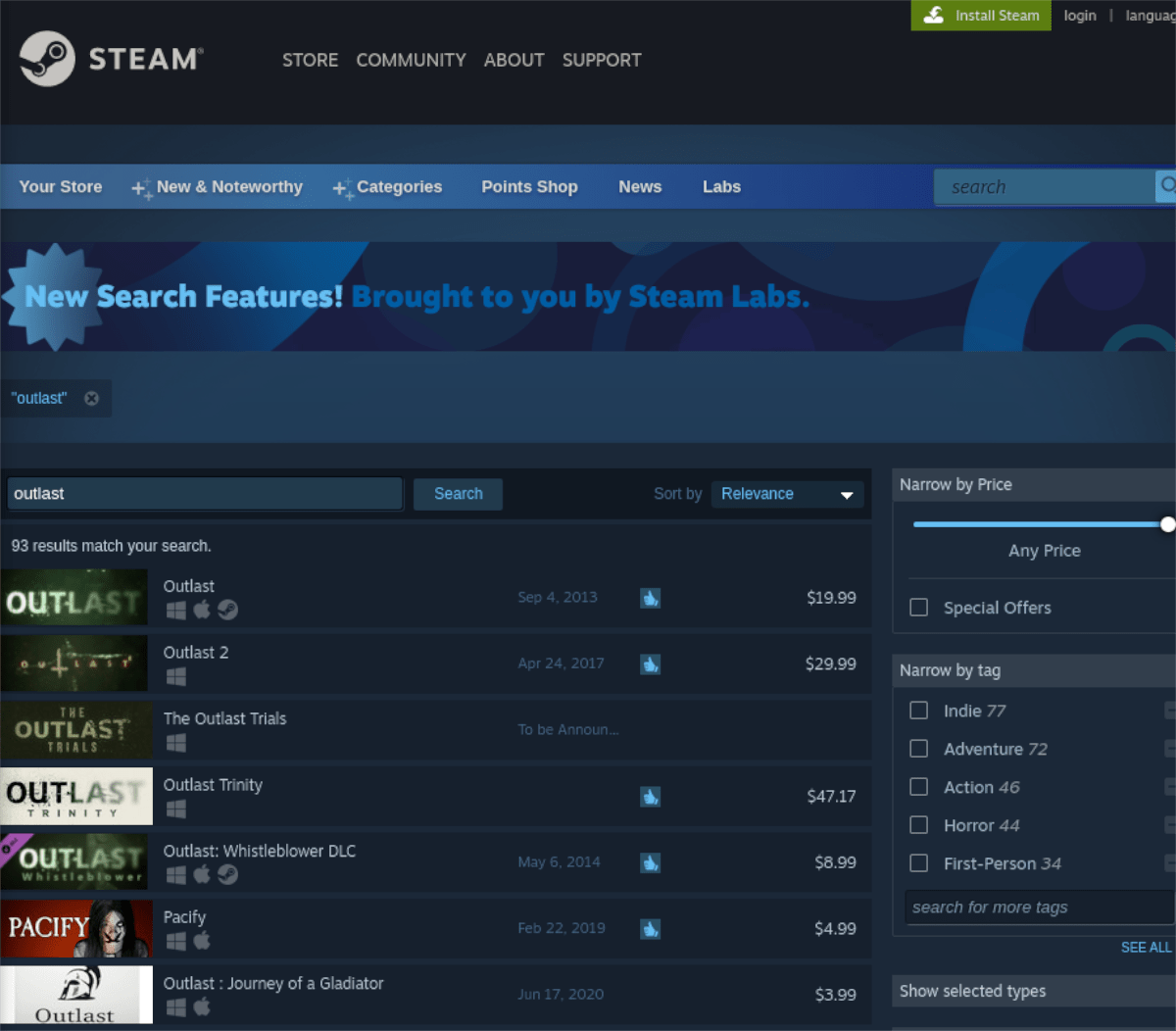
Task: Click Windows icon on Outlast 2 row
Action: coord(175,677)
